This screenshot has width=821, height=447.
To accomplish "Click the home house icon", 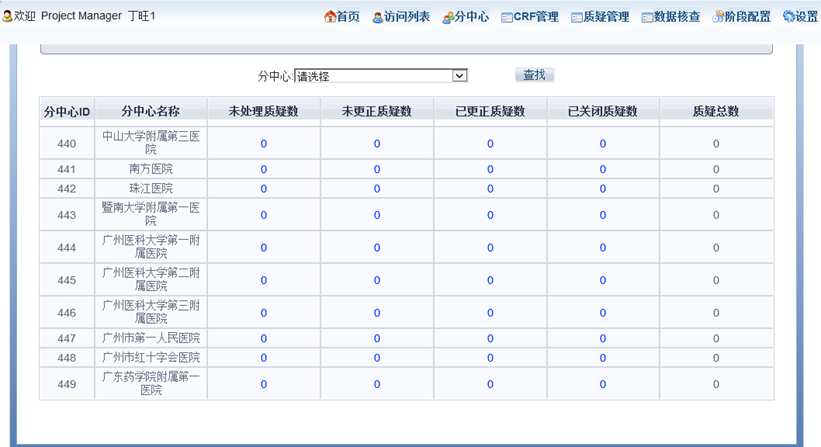I will coord(330,17).
